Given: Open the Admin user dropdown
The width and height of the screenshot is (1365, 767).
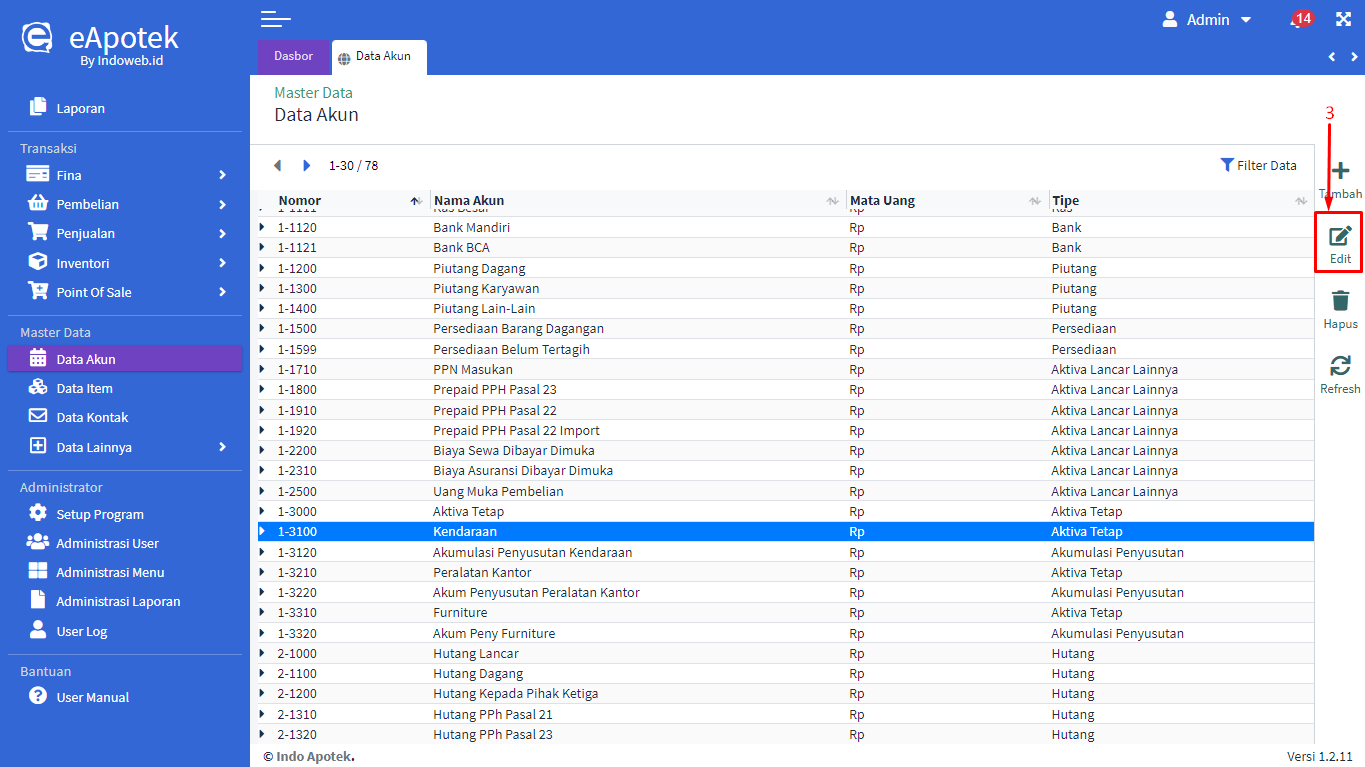Looking at the screenshot, I should pos(1207,20).
